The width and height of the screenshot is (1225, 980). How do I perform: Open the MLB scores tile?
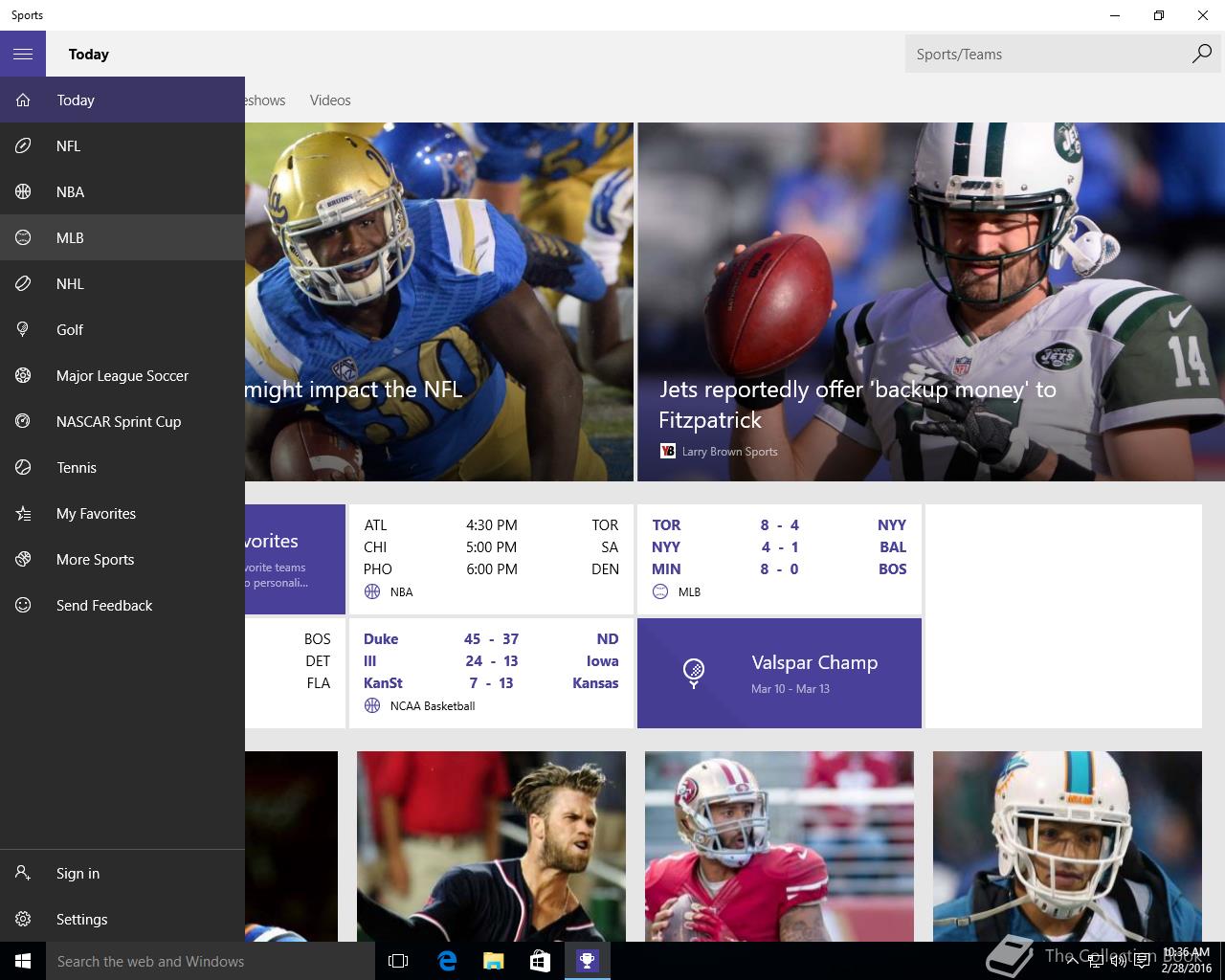(779, 559)
